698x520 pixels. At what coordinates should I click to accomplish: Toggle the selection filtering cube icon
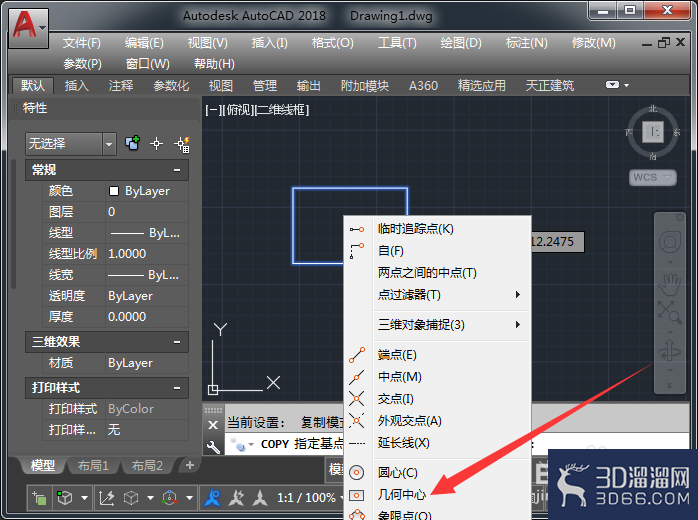click(x=131, y=498)
